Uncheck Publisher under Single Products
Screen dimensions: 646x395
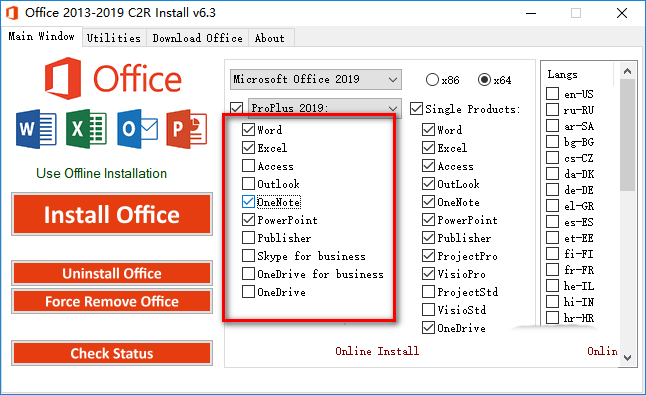[x=428, y=238]
